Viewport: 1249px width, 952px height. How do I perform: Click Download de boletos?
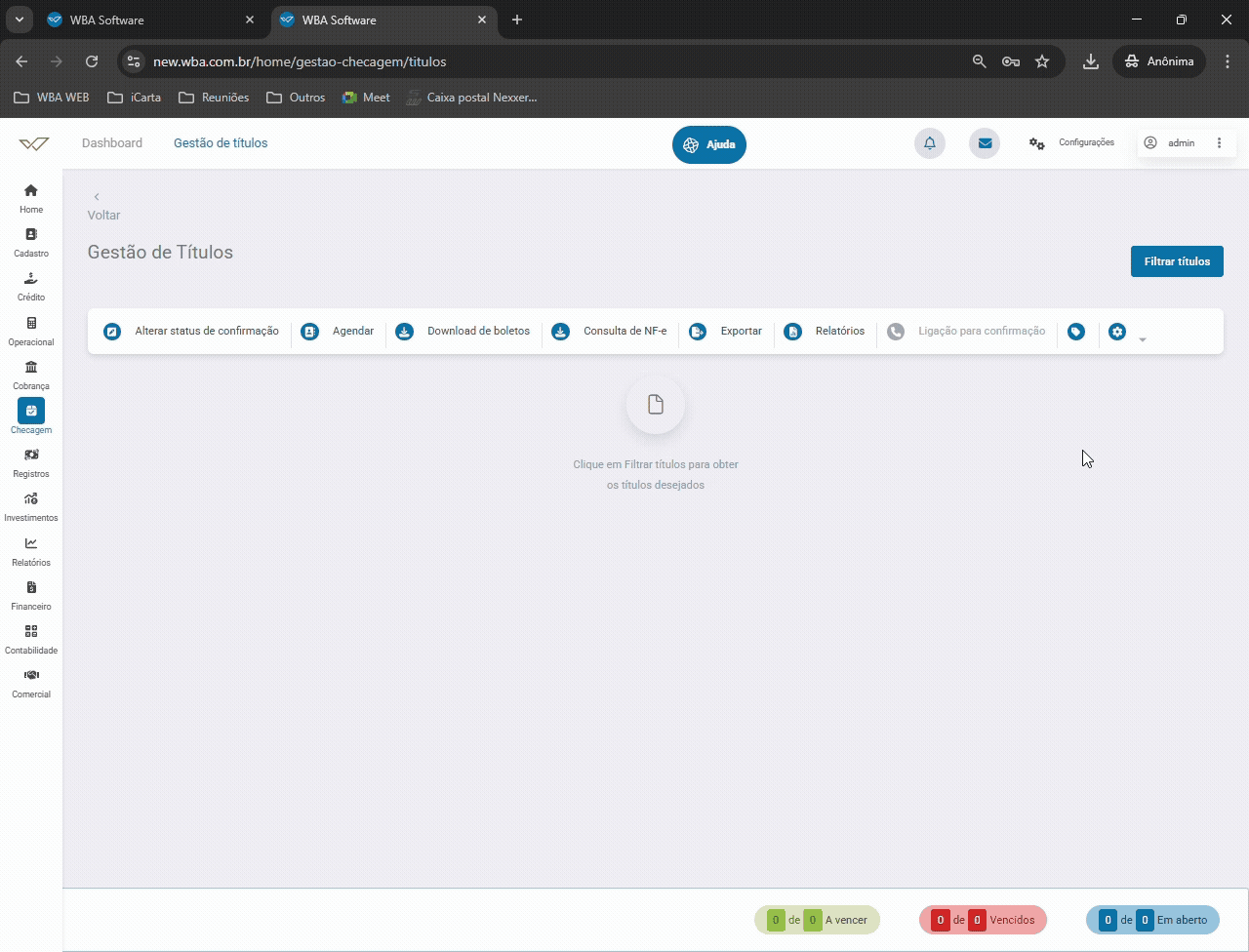click(x=463, y=332)
